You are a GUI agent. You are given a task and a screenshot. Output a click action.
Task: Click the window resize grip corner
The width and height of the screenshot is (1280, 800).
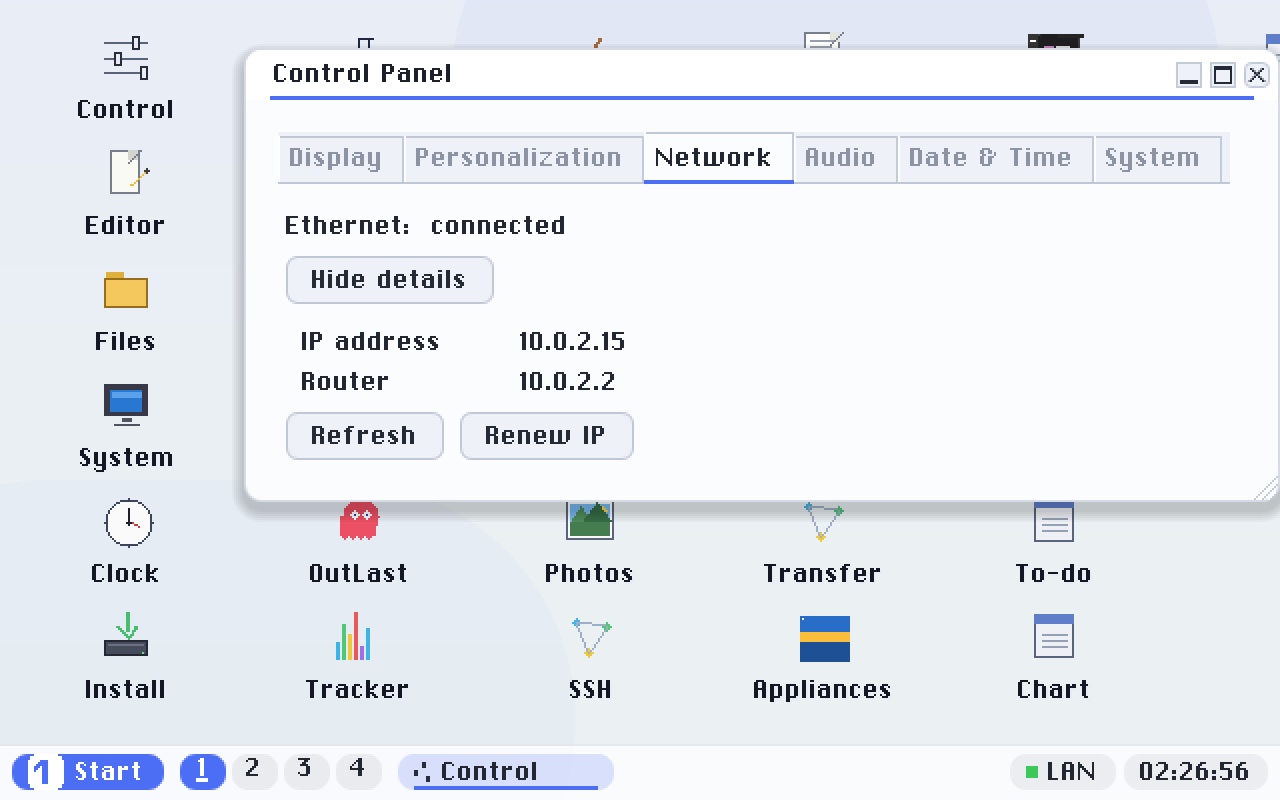(1266, 488)
